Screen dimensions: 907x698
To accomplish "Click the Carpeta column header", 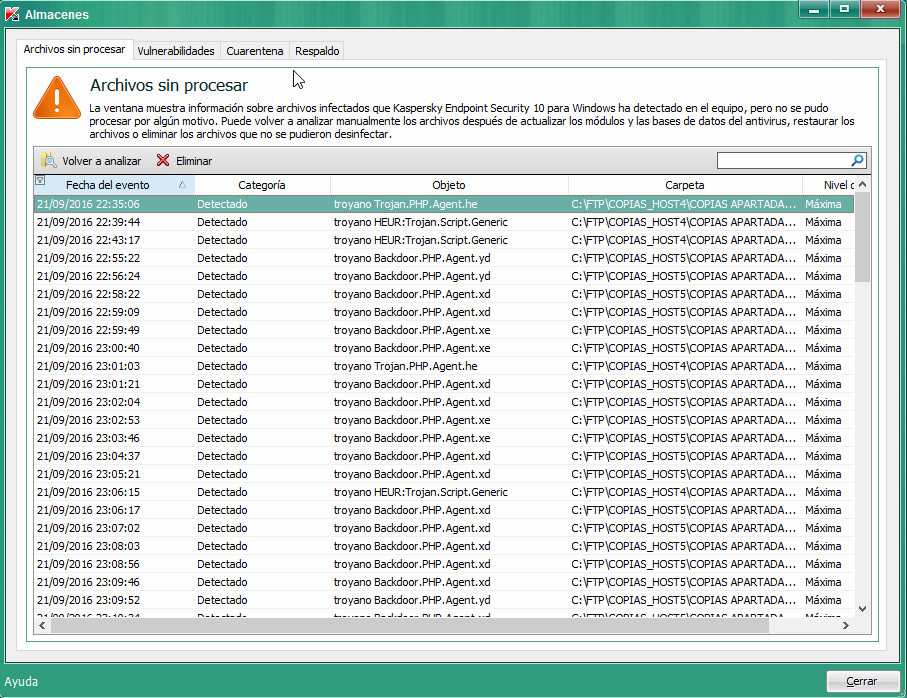I will click(x=684, y=185).
